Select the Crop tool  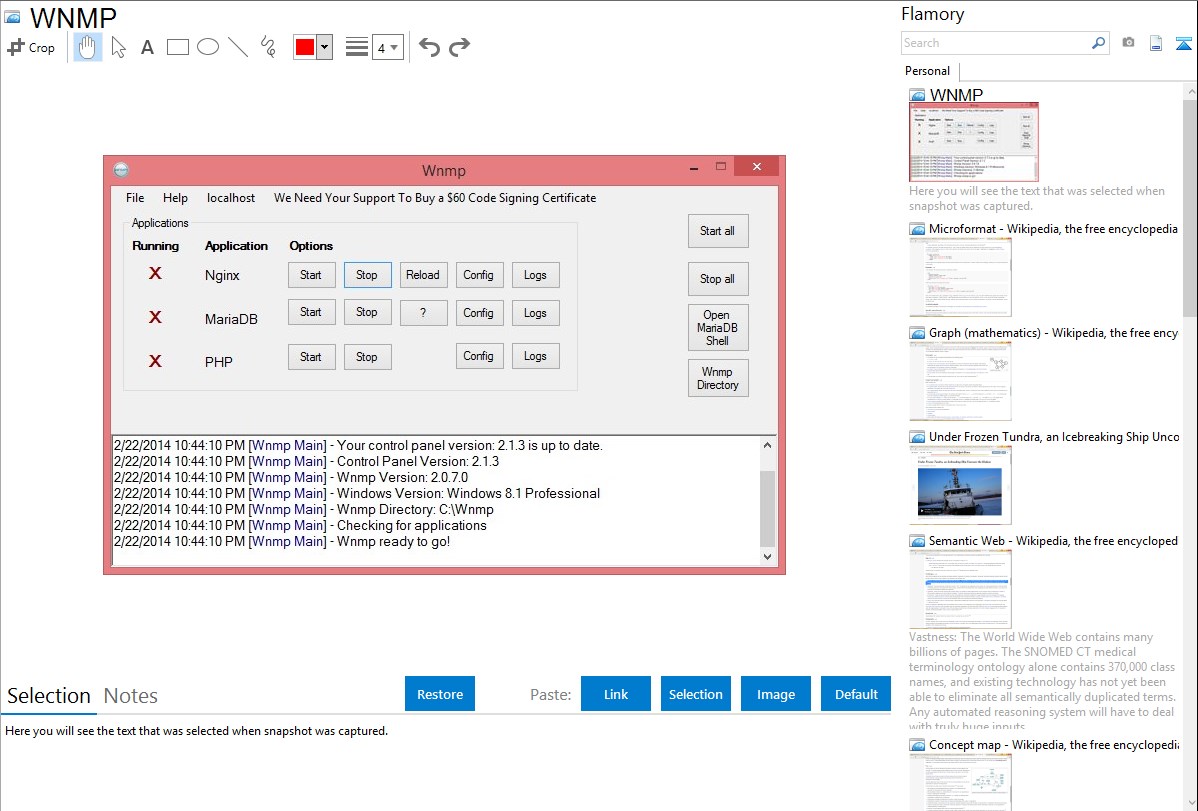pos(31,47)
